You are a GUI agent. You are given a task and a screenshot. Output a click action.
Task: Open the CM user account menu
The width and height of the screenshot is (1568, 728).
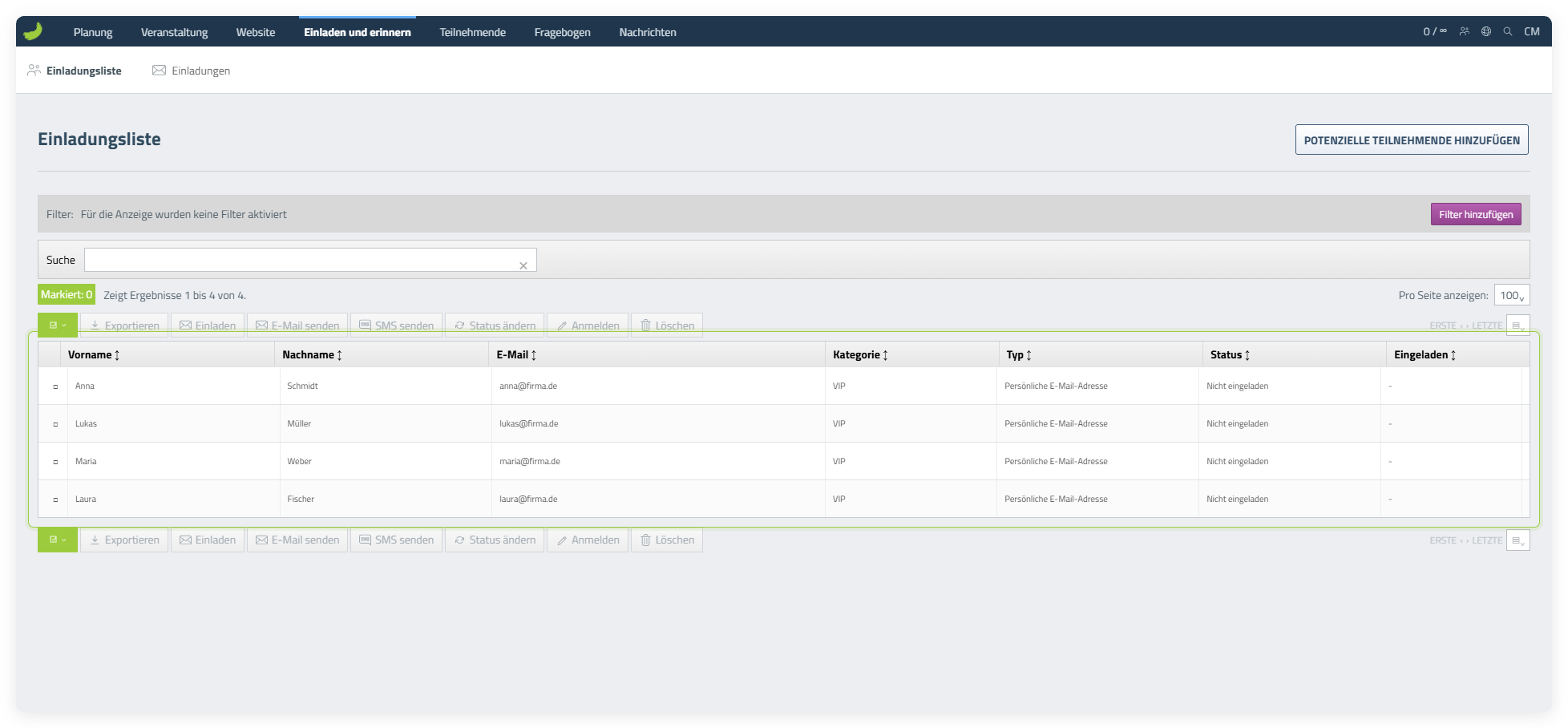1532,31
